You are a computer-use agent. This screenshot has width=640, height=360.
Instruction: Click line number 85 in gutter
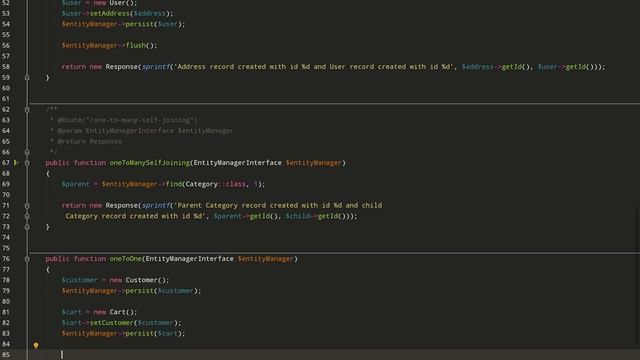(6, 355)
